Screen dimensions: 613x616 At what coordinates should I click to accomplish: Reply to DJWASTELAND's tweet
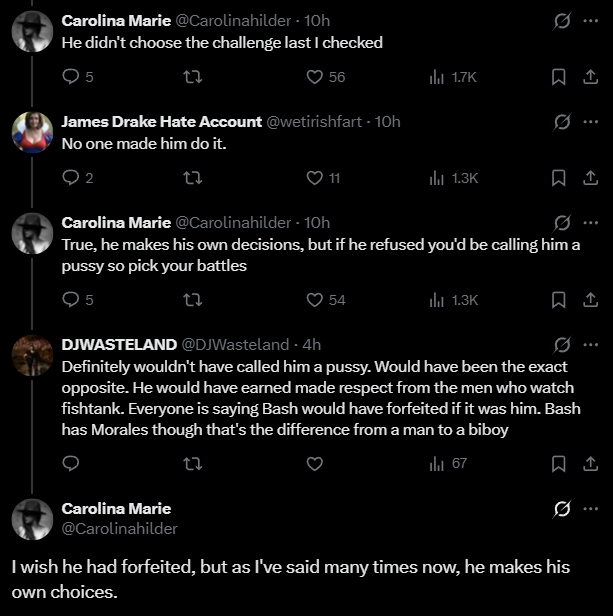pyautogui.click(x=70, y=463)
